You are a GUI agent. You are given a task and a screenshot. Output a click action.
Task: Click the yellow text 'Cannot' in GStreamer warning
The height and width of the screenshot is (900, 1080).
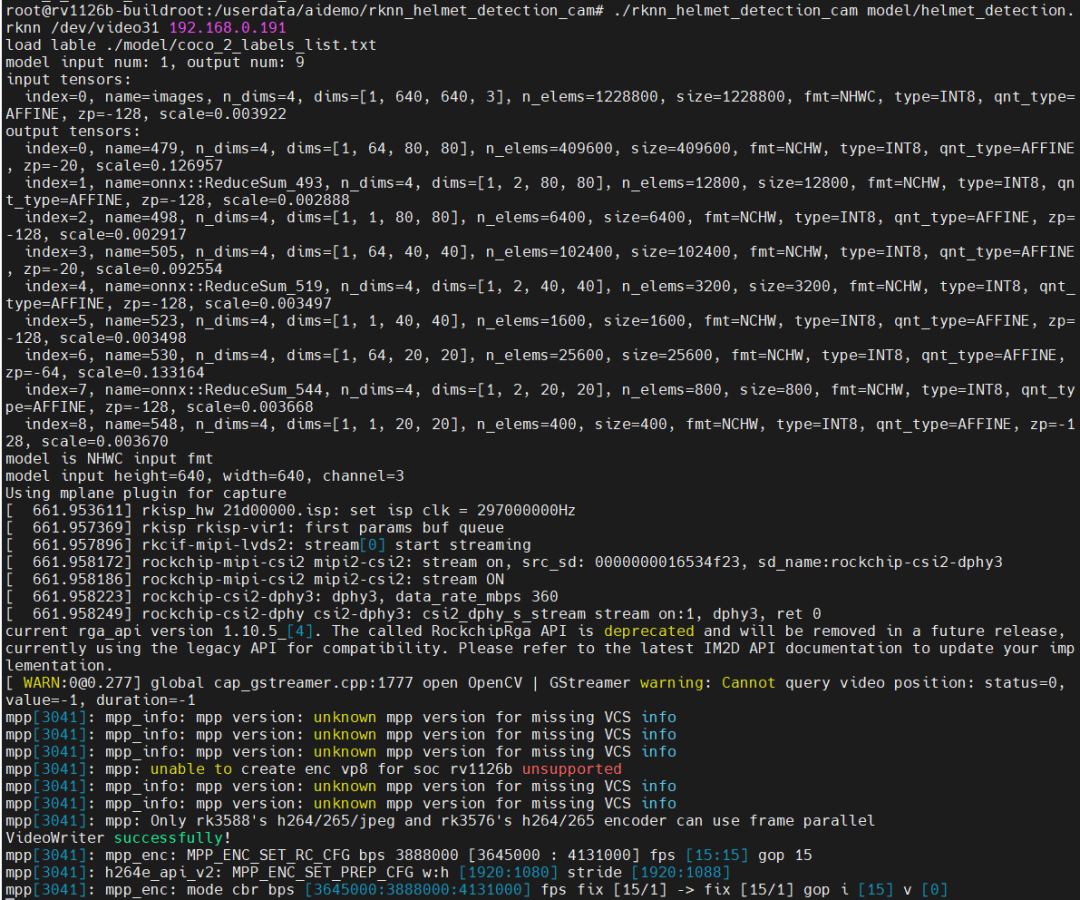pyautogui.click(x=748, y=682)
